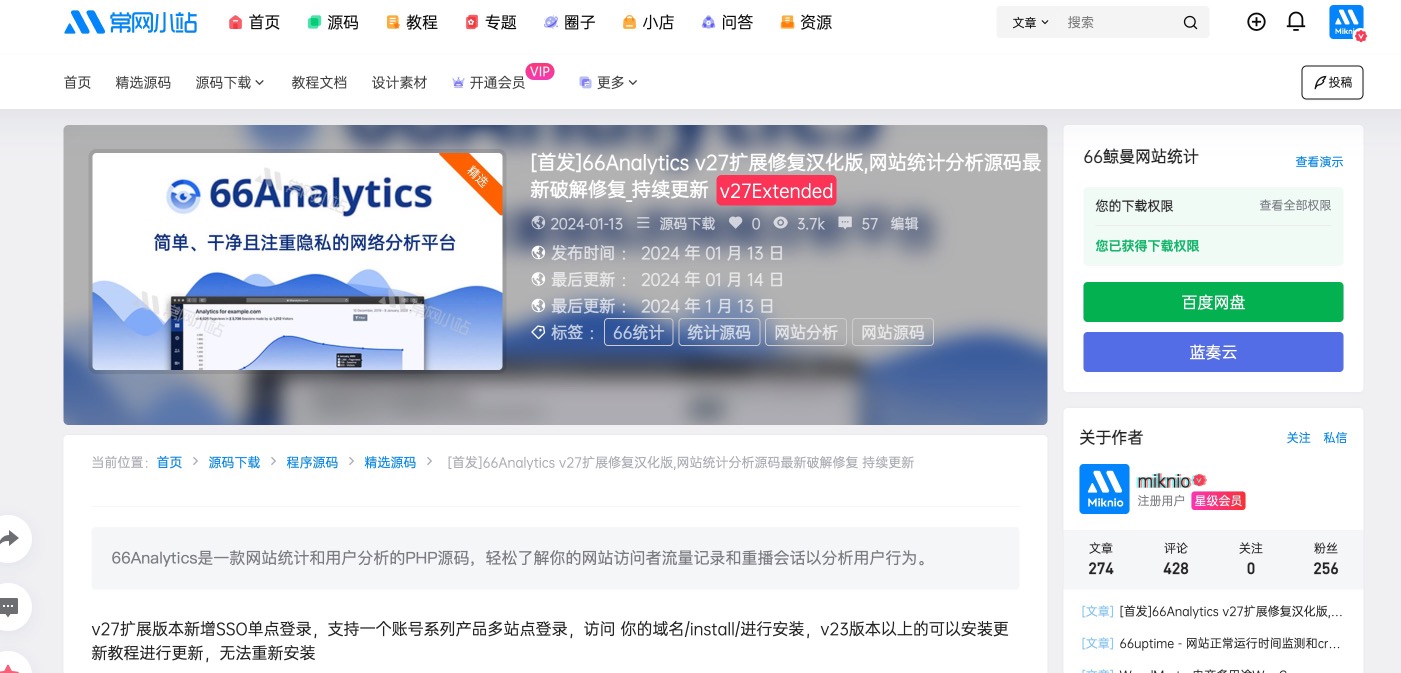The image size is (1401, 673).
Task: Click breadcrumb 源码下载 link
Action: pos(234,462)
